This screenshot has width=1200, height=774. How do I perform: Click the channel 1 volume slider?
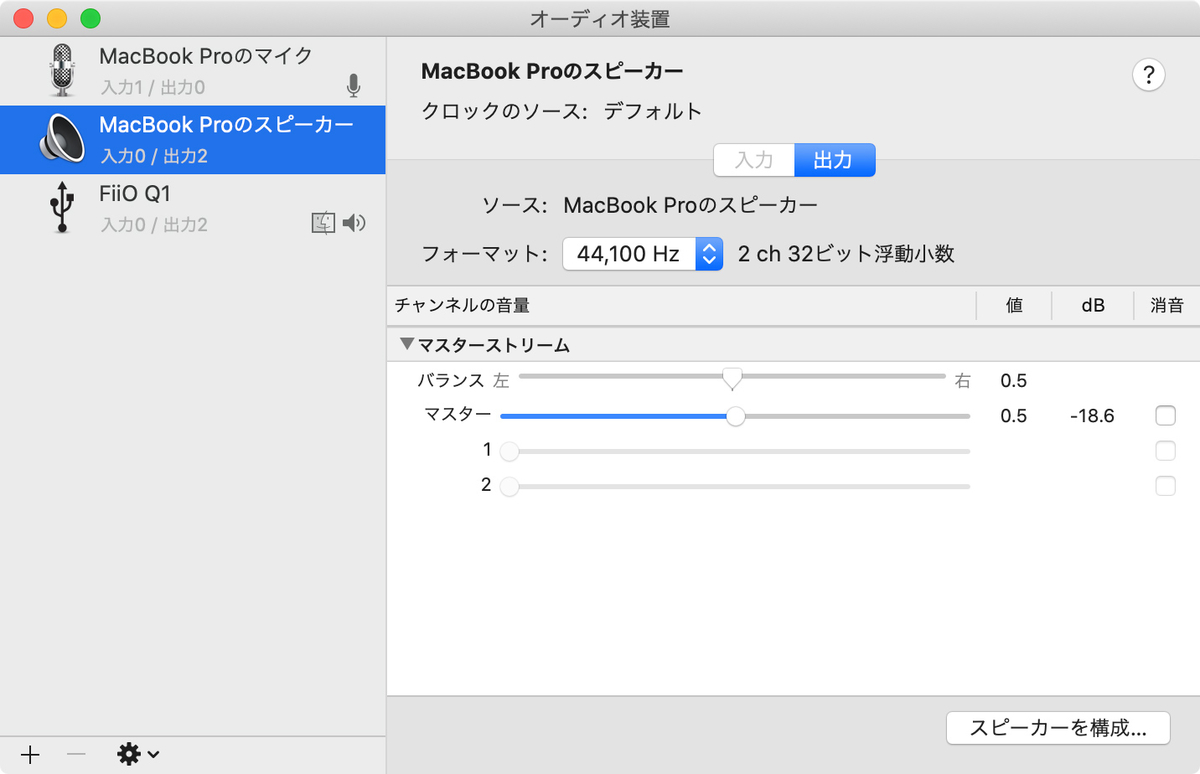pyautogui.click(x=735, y=451)
